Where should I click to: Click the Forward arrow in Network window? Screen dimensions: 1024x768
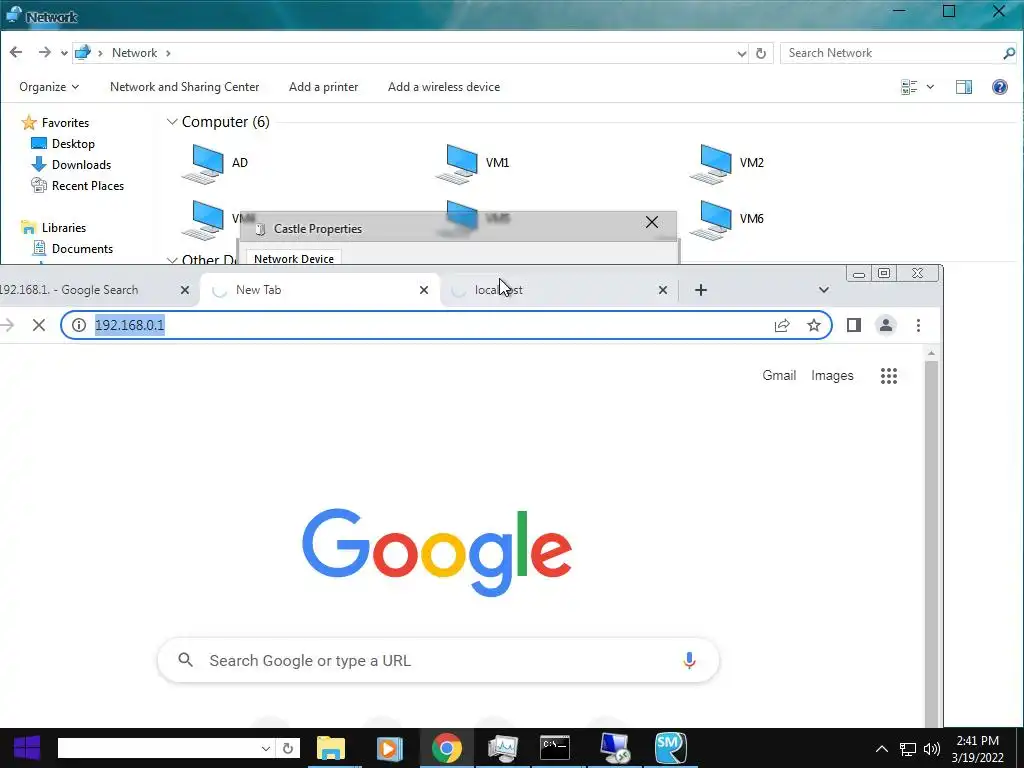pyautogui.click(x=44, y=52)
